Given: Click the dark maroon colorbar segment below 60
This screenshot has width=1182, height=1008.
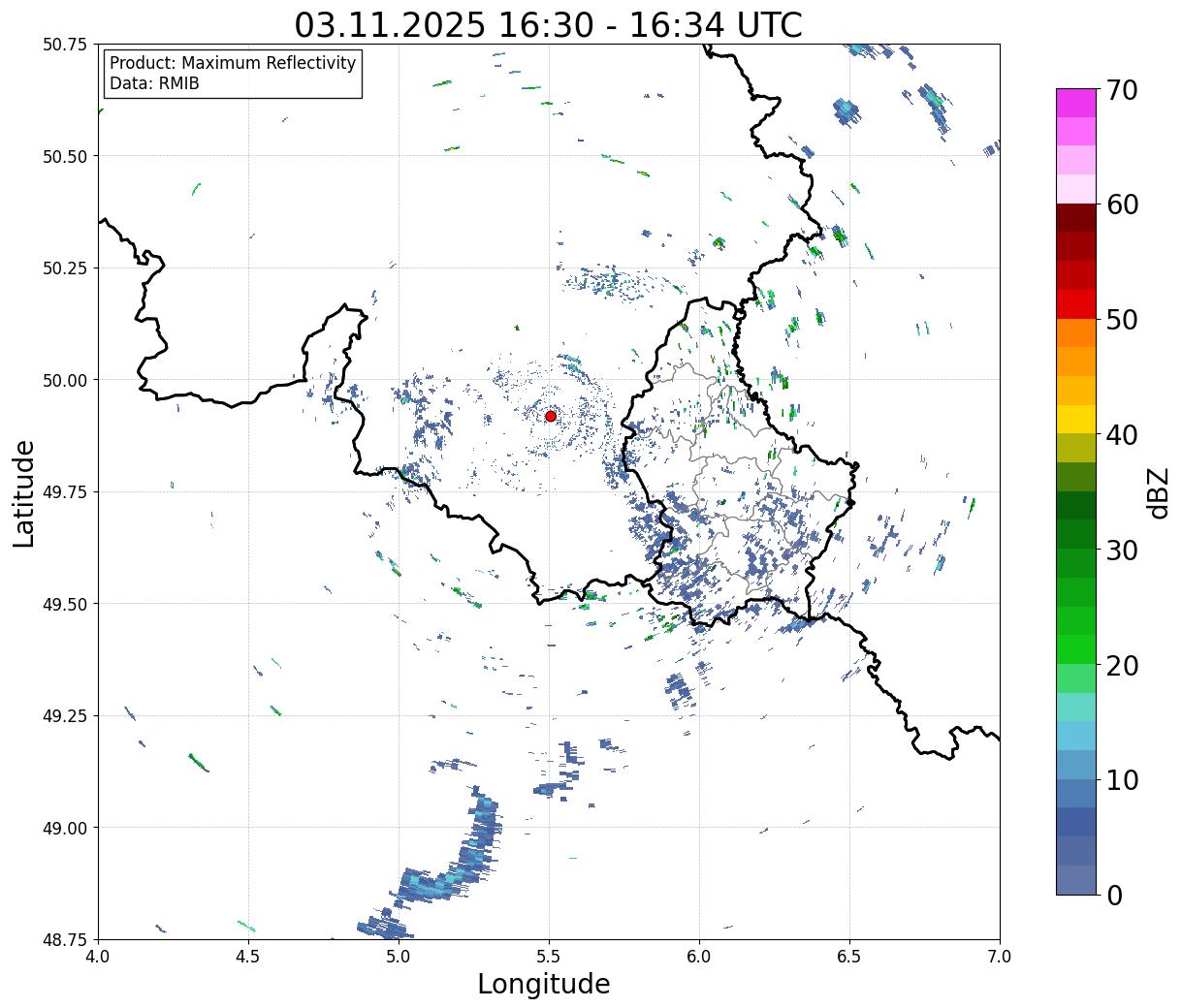Looking at the screenshot, I should pos(1076,218).
